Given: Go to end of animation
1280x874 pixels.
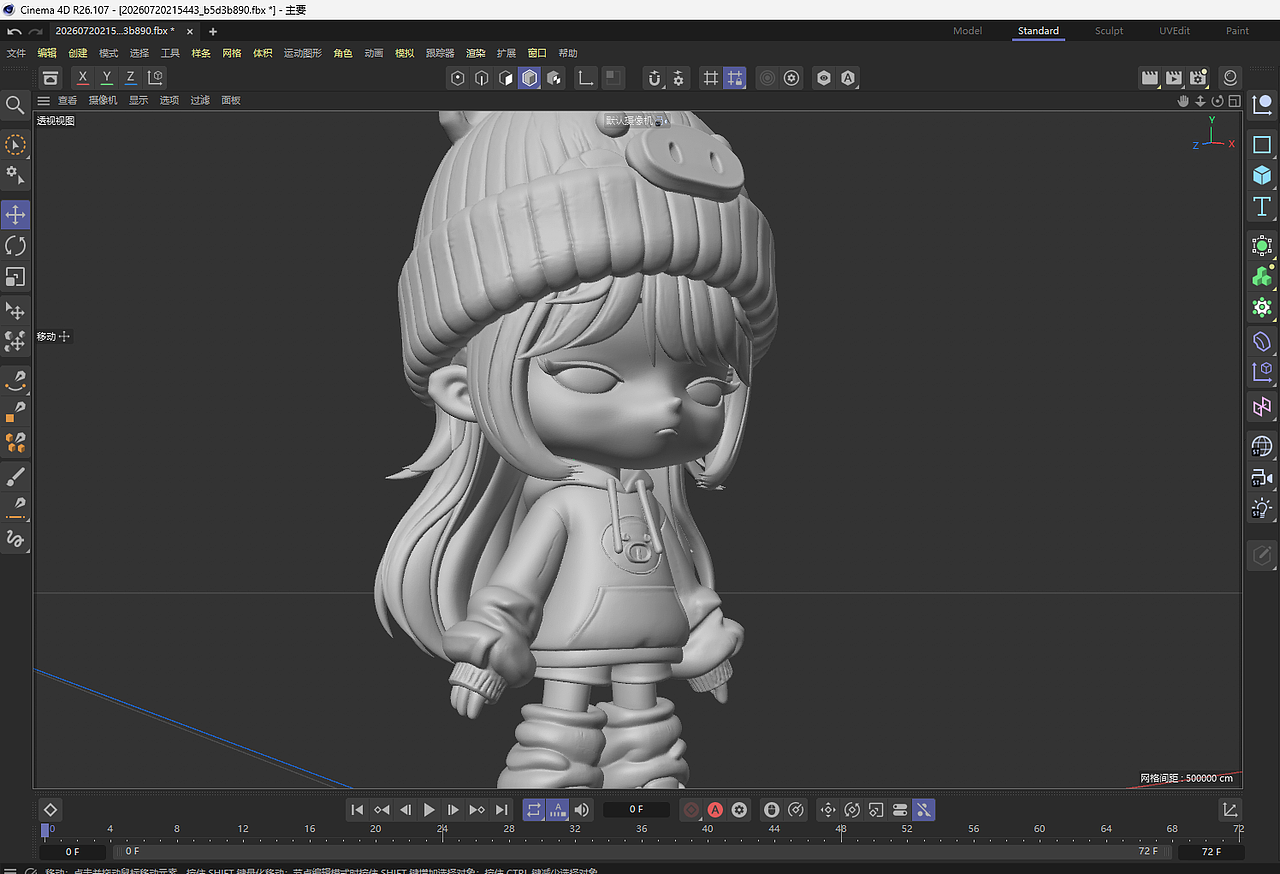Looking at the screenshot, I should [x=502, y=810].
